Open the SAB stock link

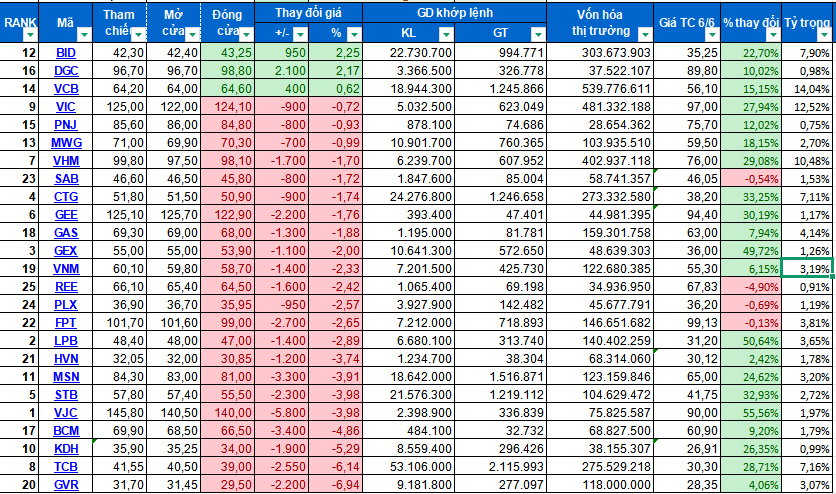(67, 179)
